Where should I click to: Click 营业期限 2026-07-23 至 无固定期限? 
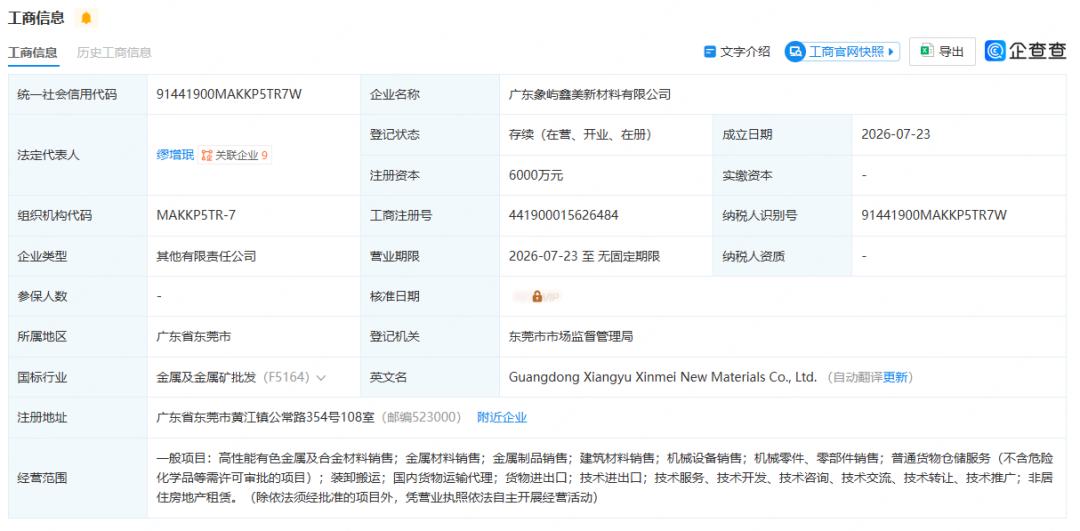[x=584, y=256]
